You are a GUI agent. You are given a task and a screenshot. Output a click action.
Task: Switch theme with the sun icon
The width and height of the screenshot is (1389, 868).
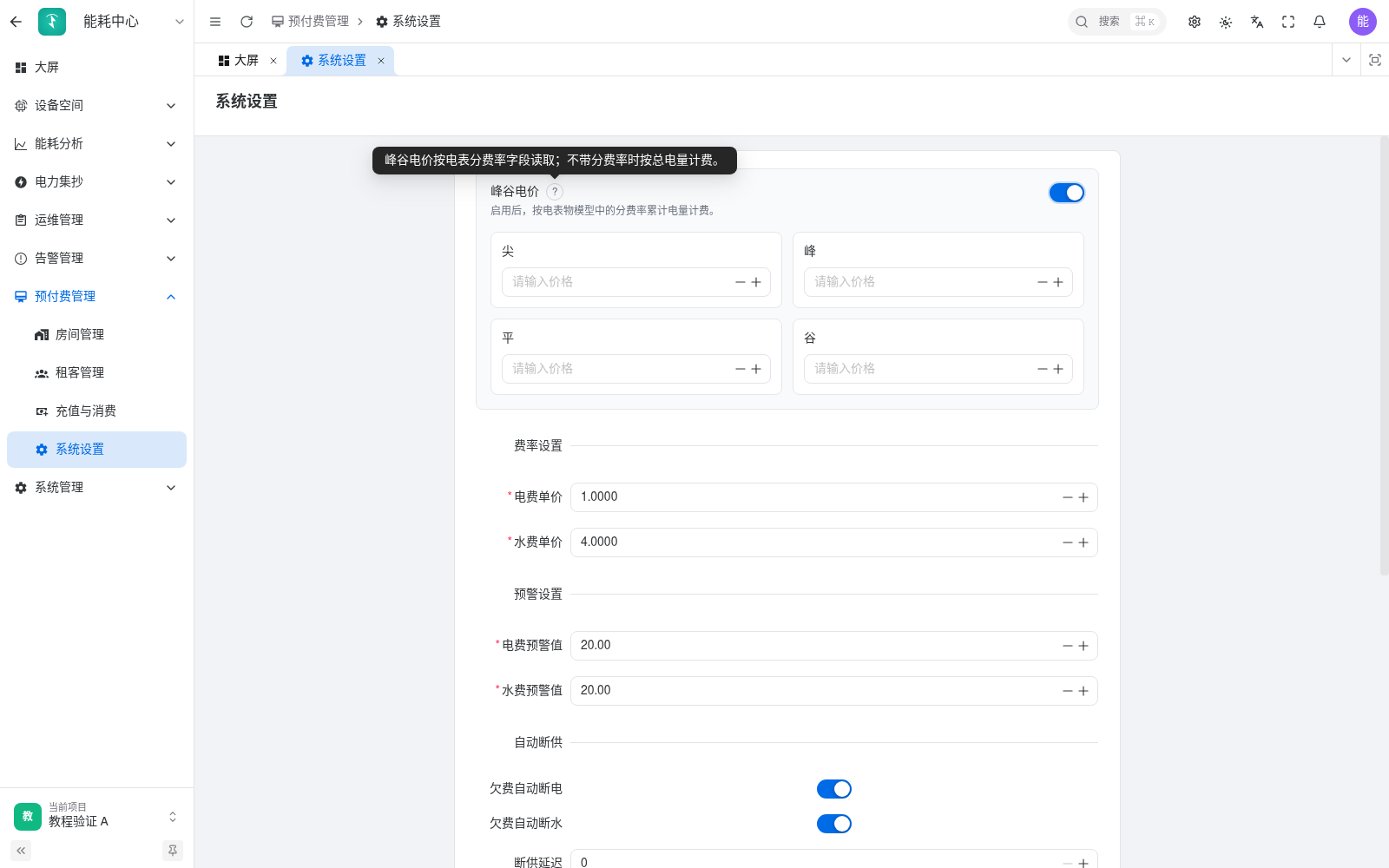coord(1226,22)
